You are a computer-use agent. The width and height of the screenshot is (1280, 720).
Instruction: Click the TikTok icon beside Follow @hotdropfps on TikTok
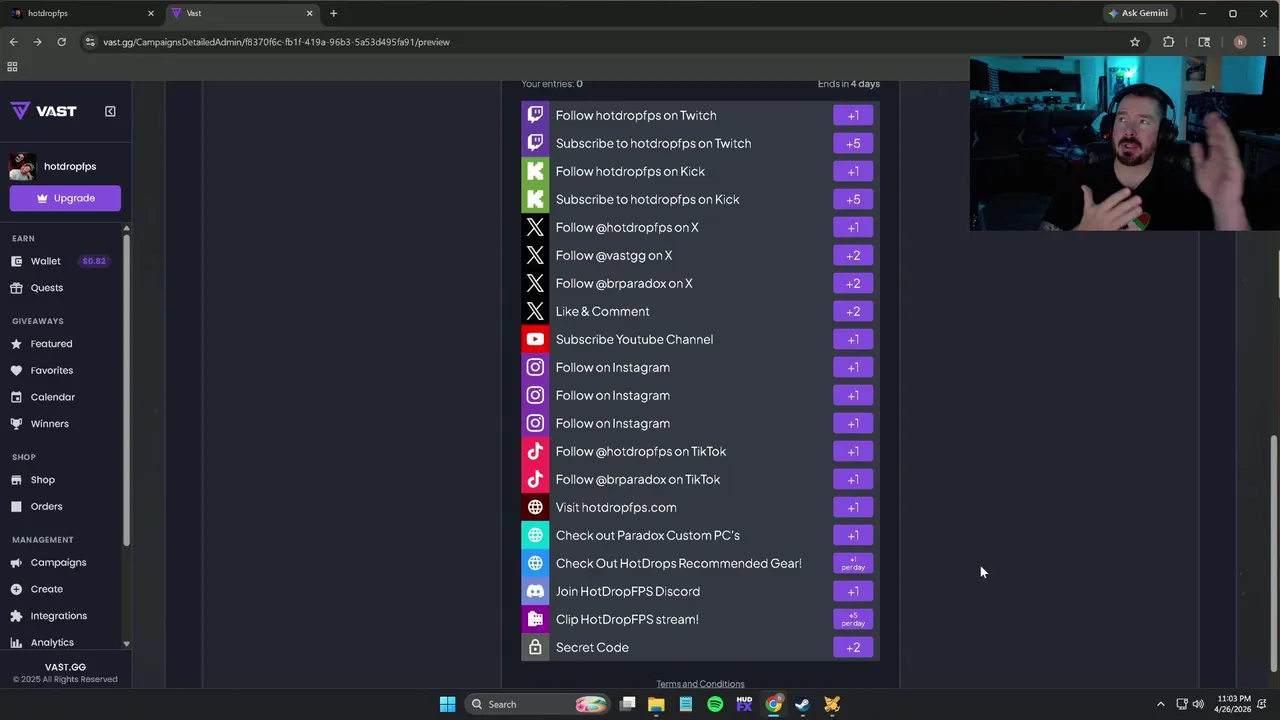pyautogui.click(x=535, y=451)
